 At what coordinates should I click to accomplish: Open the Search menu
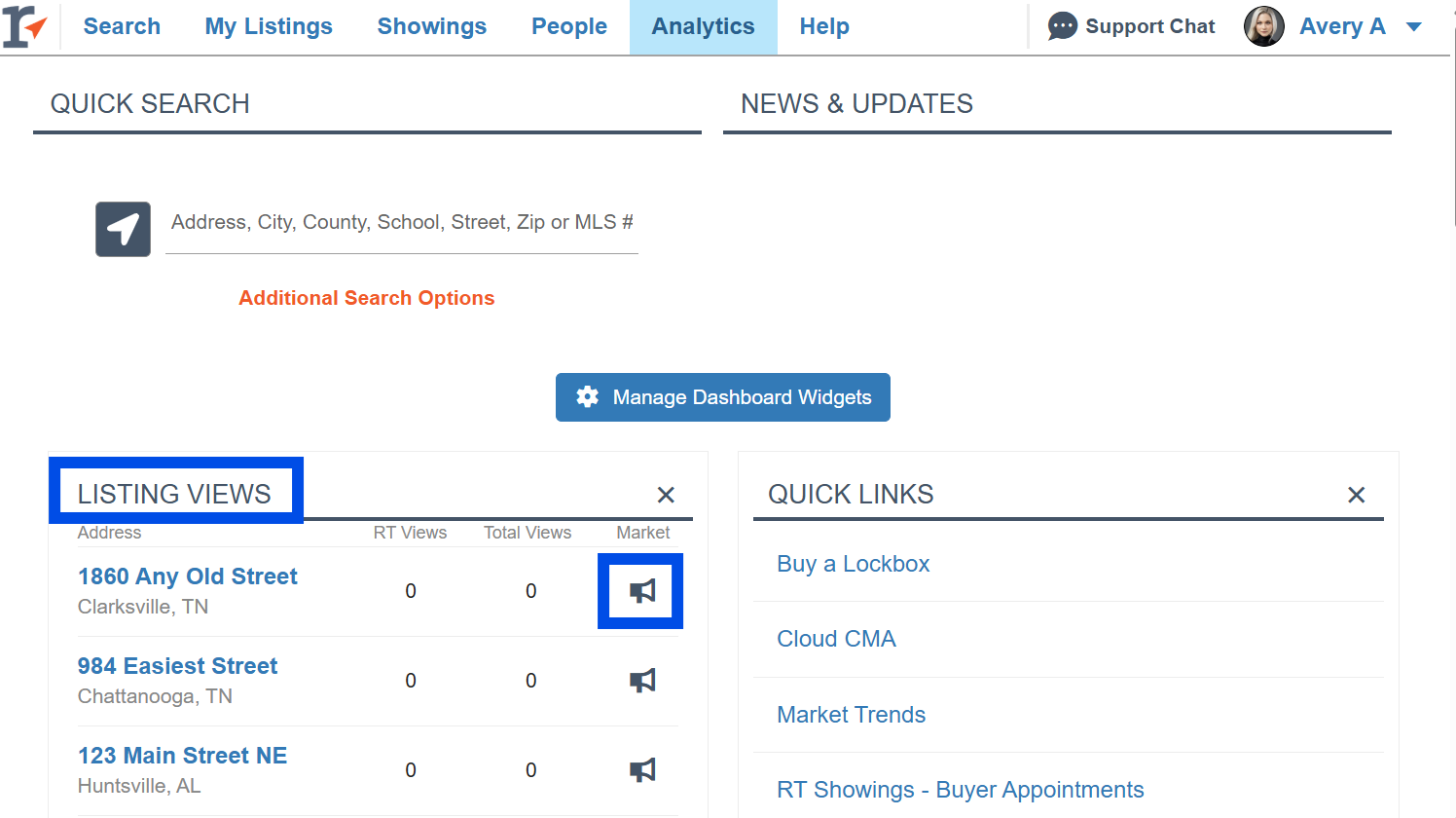click(122, 26)
